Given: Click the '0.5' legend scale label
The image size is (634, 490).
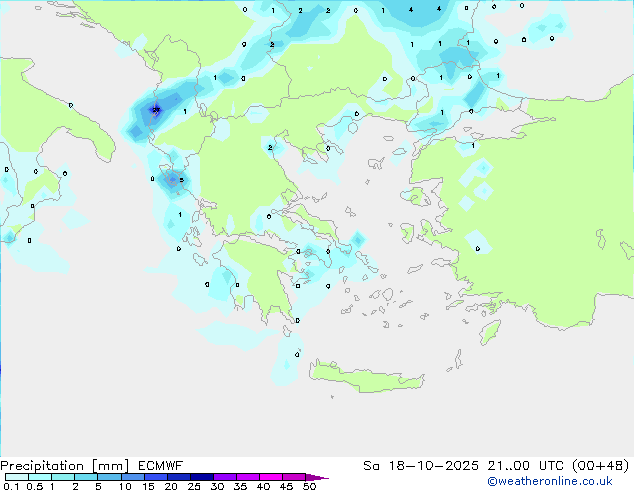Looking at the screenshot, I should [x=35, y=486].
